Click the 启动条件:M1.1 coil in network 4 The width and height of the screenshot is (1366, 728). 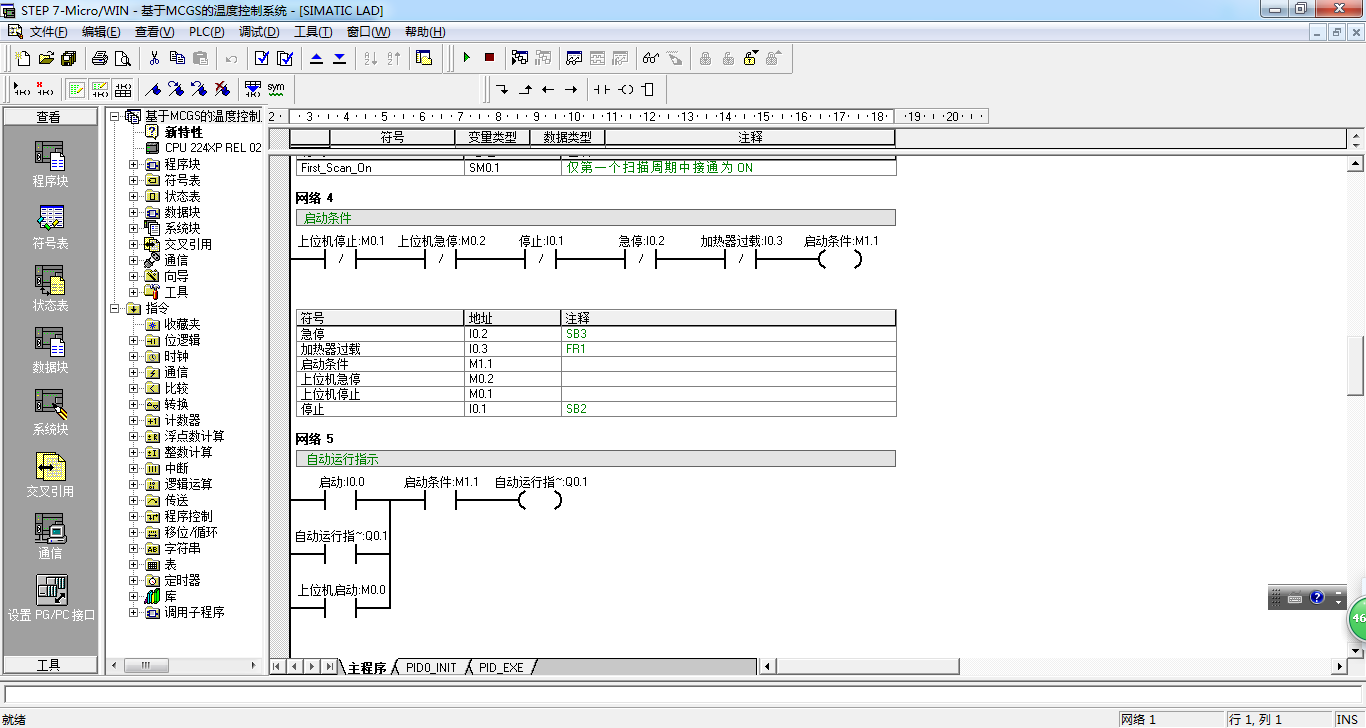[840, 260]
